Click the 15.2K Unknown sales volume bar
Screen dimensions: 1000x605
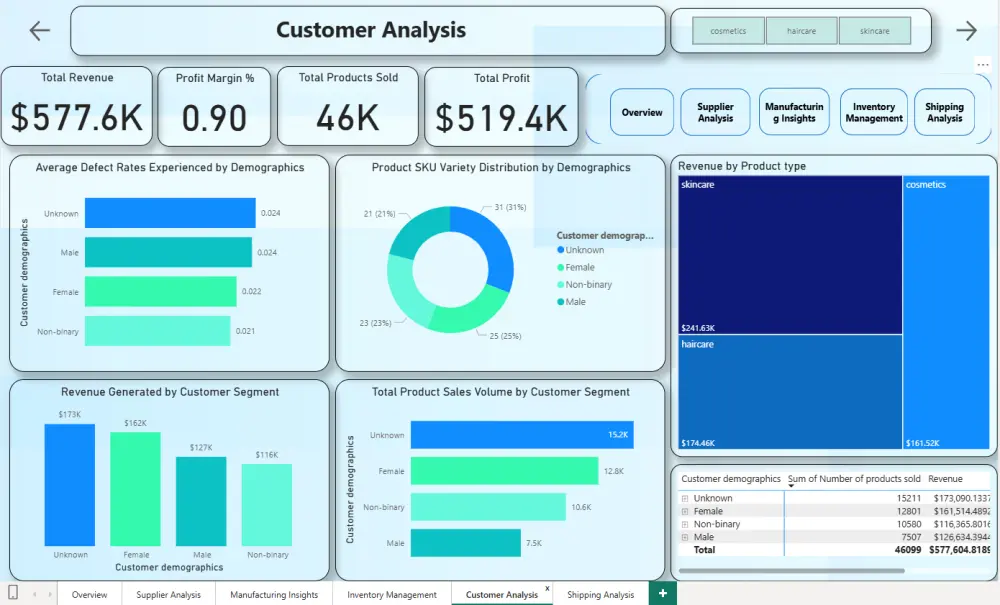tap(522, 435)
